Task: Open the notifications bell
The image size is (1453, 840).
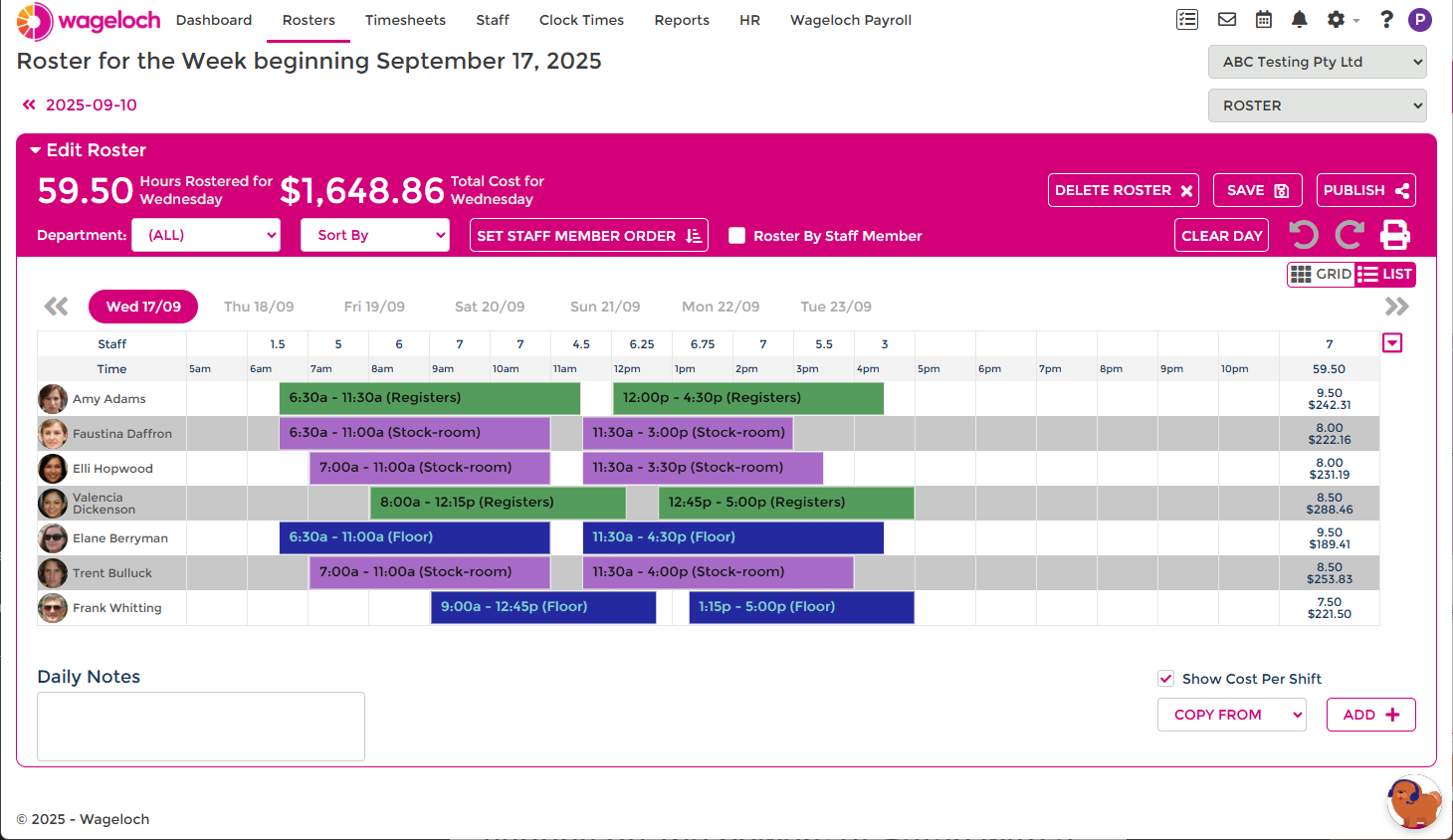Action: click(1300, 20)
